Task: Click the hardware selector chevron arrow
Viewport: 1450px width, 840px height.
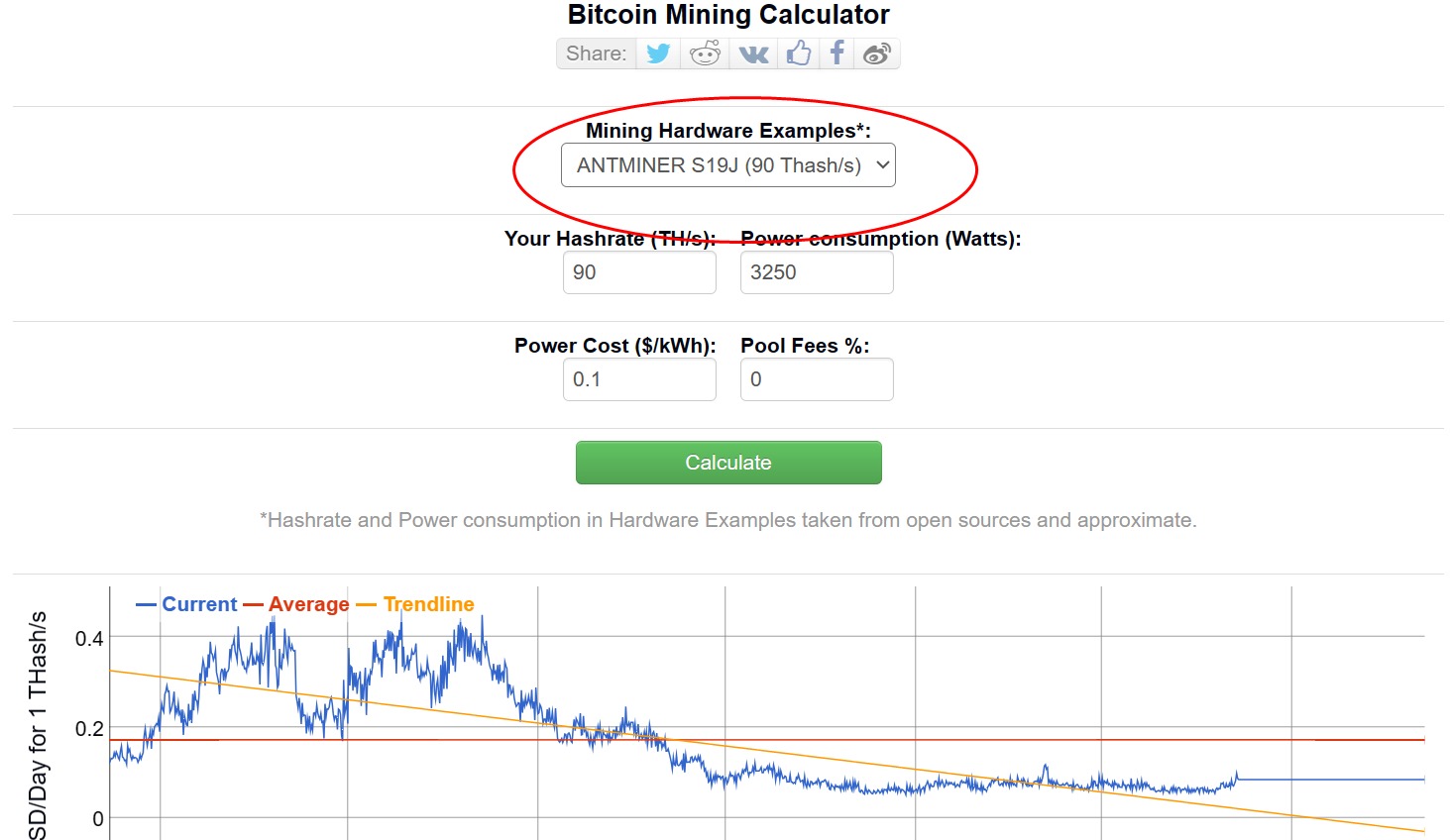Action: pyautogui.click(x=881, y=164)
